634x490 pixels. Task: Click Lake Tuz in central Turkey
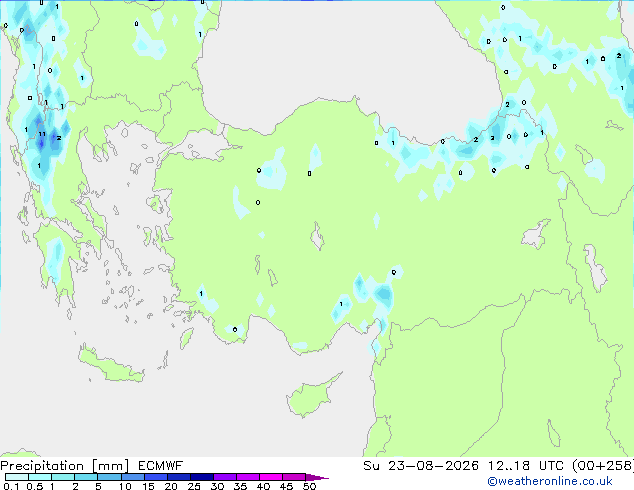coord(317,237)
